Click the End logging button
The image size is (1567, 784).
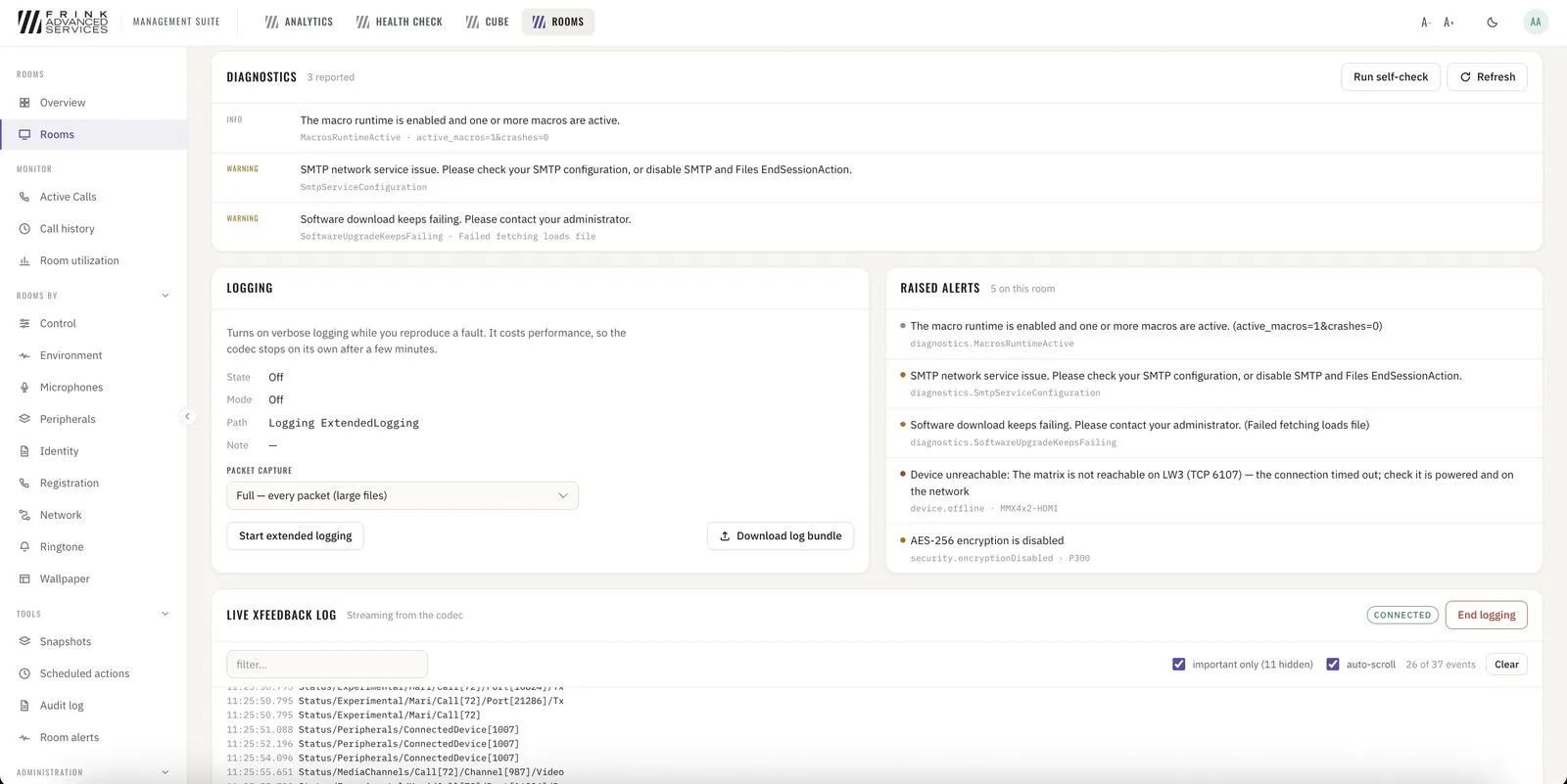[1486, 615]
